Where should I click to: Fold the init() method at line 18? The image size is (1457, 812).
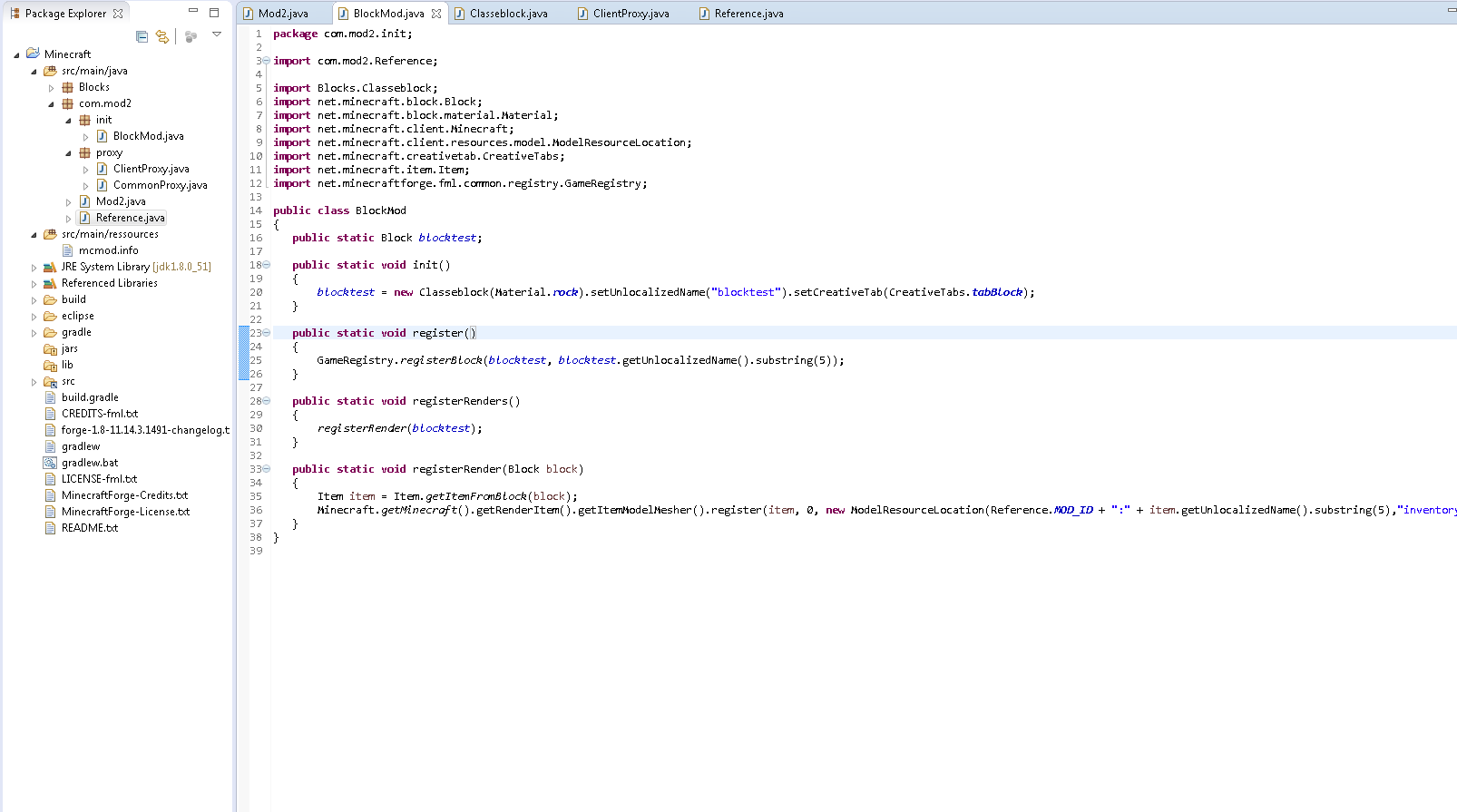[x=266, y=265]
